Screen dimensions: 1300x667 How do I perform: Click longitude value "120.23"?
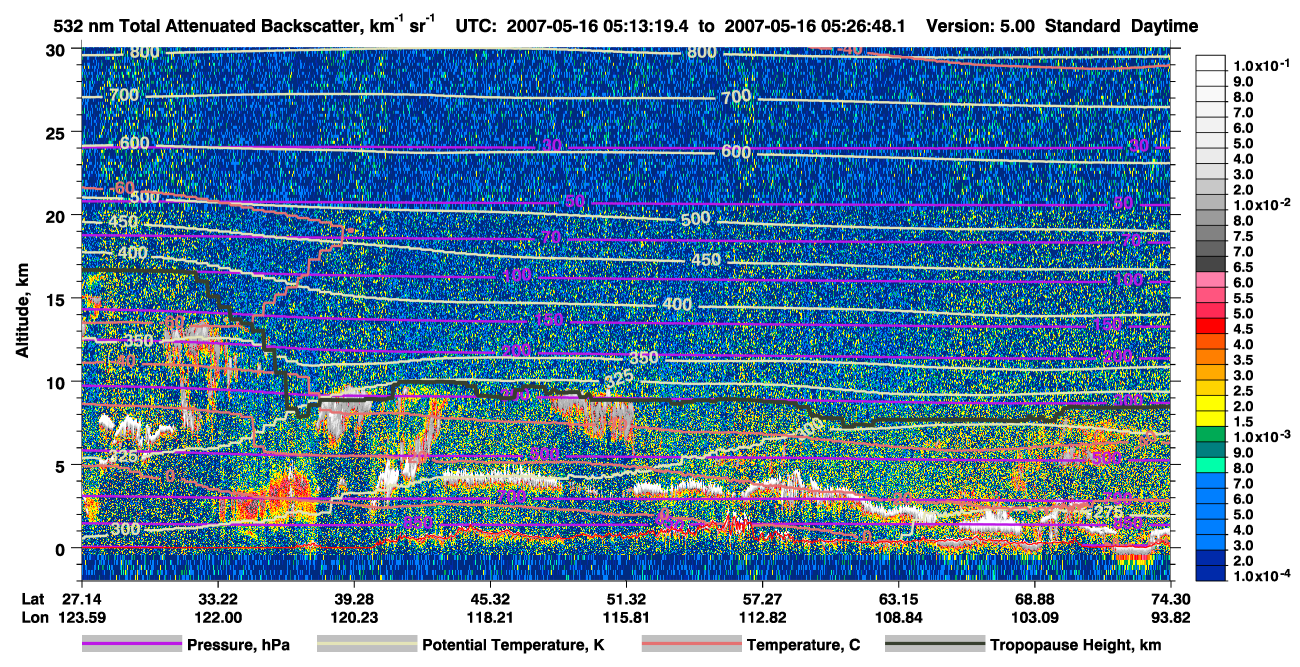pos(353,617)
